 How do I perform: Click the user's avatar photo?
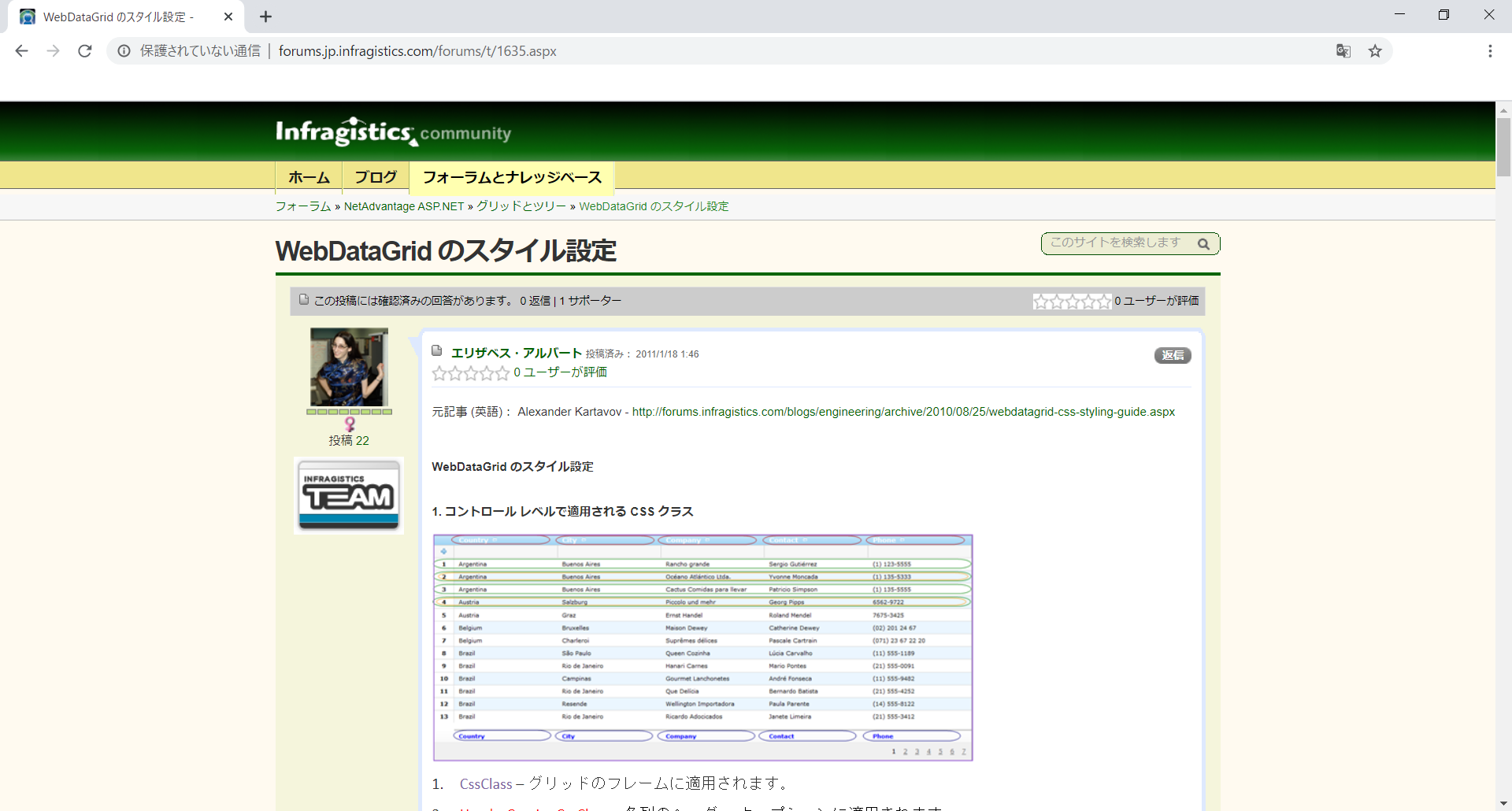point(349,366)
